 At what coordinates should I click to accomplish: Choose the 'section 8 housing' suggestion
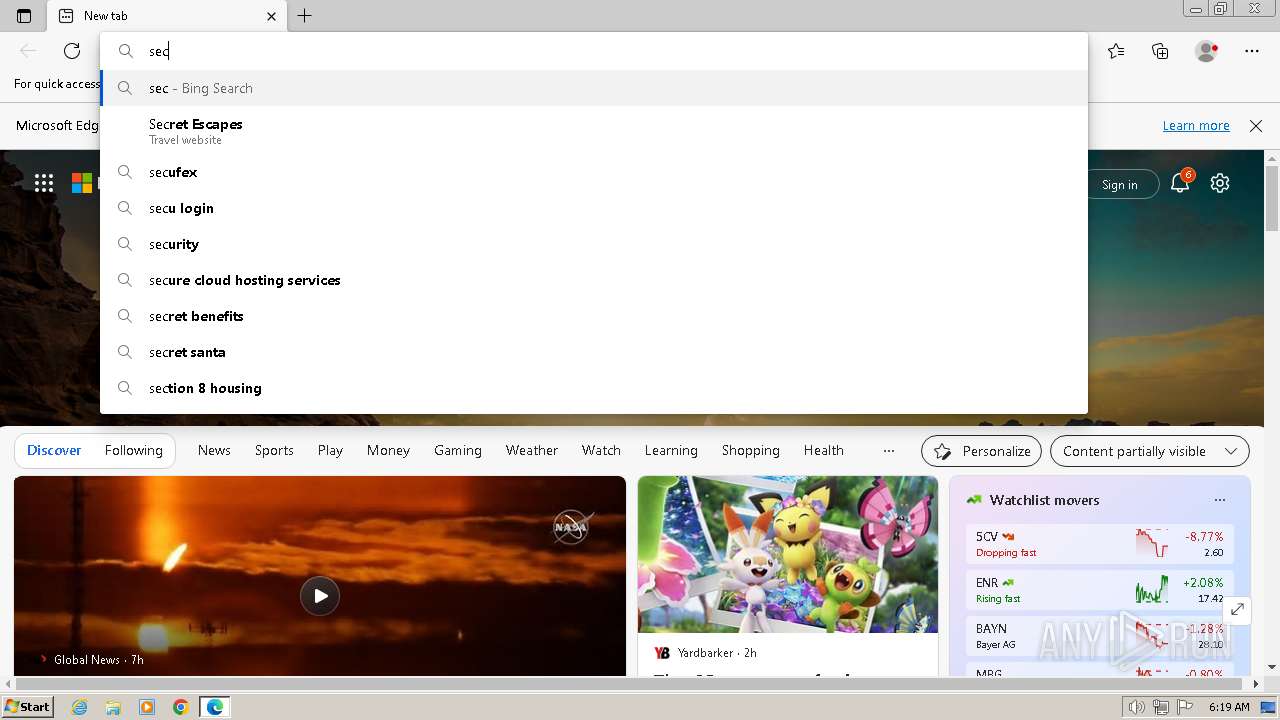coord(594,388)
